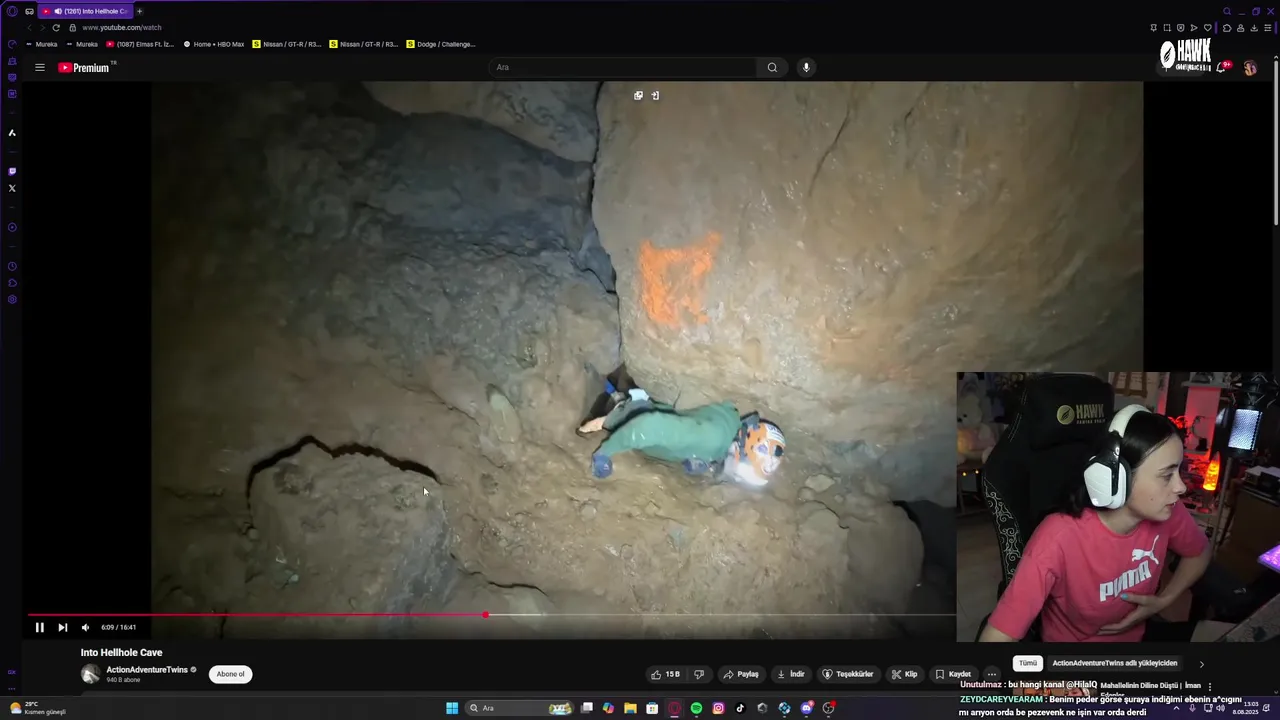The image size is (1280, 720).
Task: Open the YouTube hamburger guide menu
Action: [40, 67]
